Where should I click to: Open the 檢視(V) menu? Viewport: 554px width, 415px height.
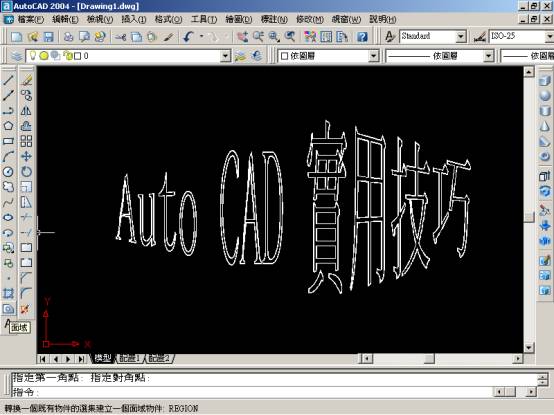tap(100, 19)
